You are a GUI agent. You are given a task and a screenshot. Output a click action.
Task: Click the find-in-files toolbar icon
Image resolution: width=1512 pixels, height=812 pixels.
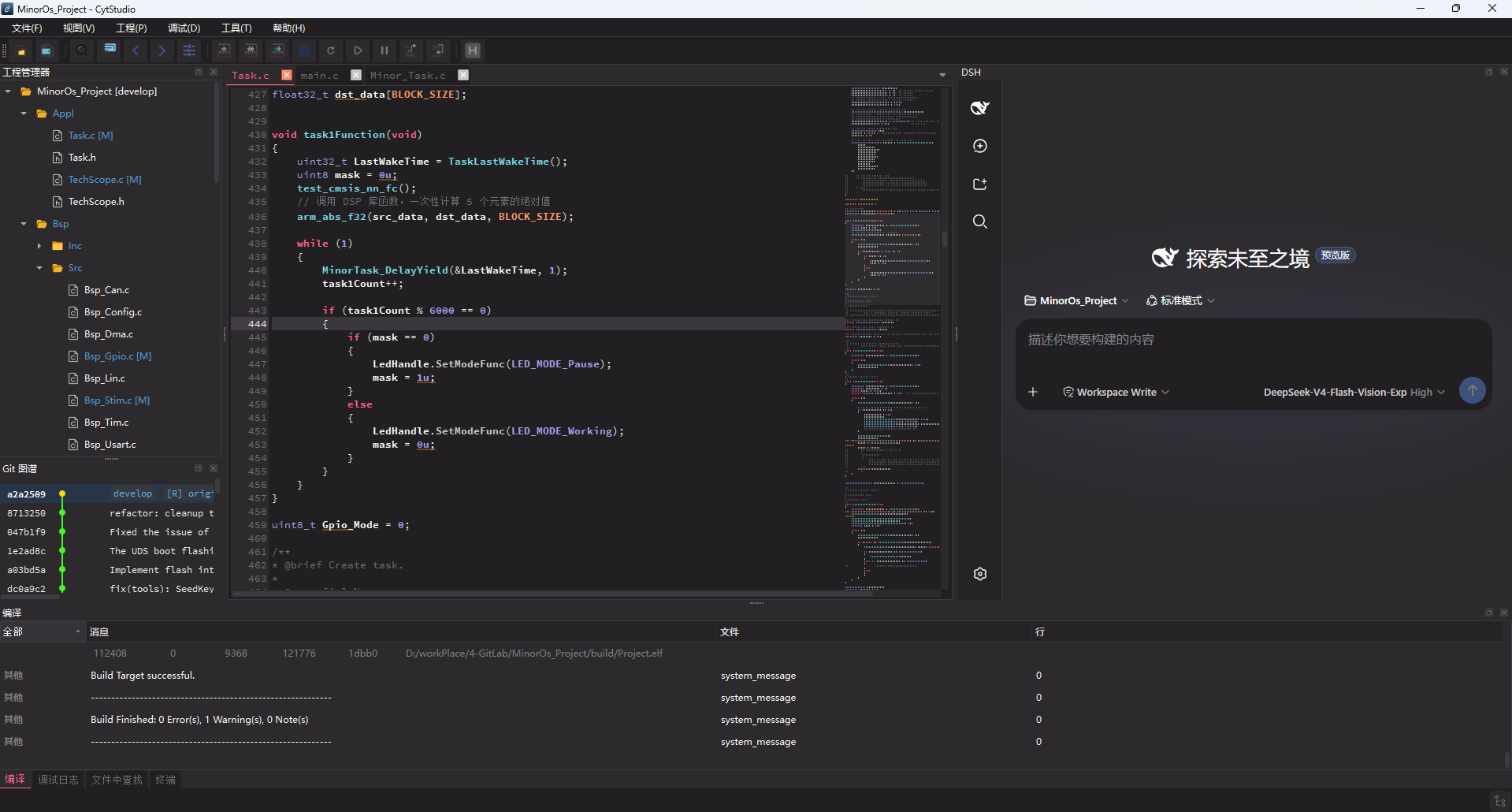point(110,50)
